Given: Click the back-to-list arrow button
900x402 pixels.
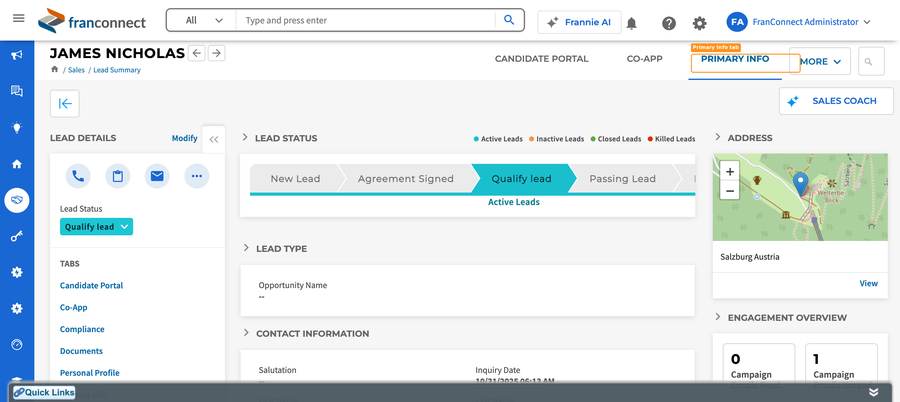Looking at the screenshot, I should pyautogui.click(x=65, y=103).
